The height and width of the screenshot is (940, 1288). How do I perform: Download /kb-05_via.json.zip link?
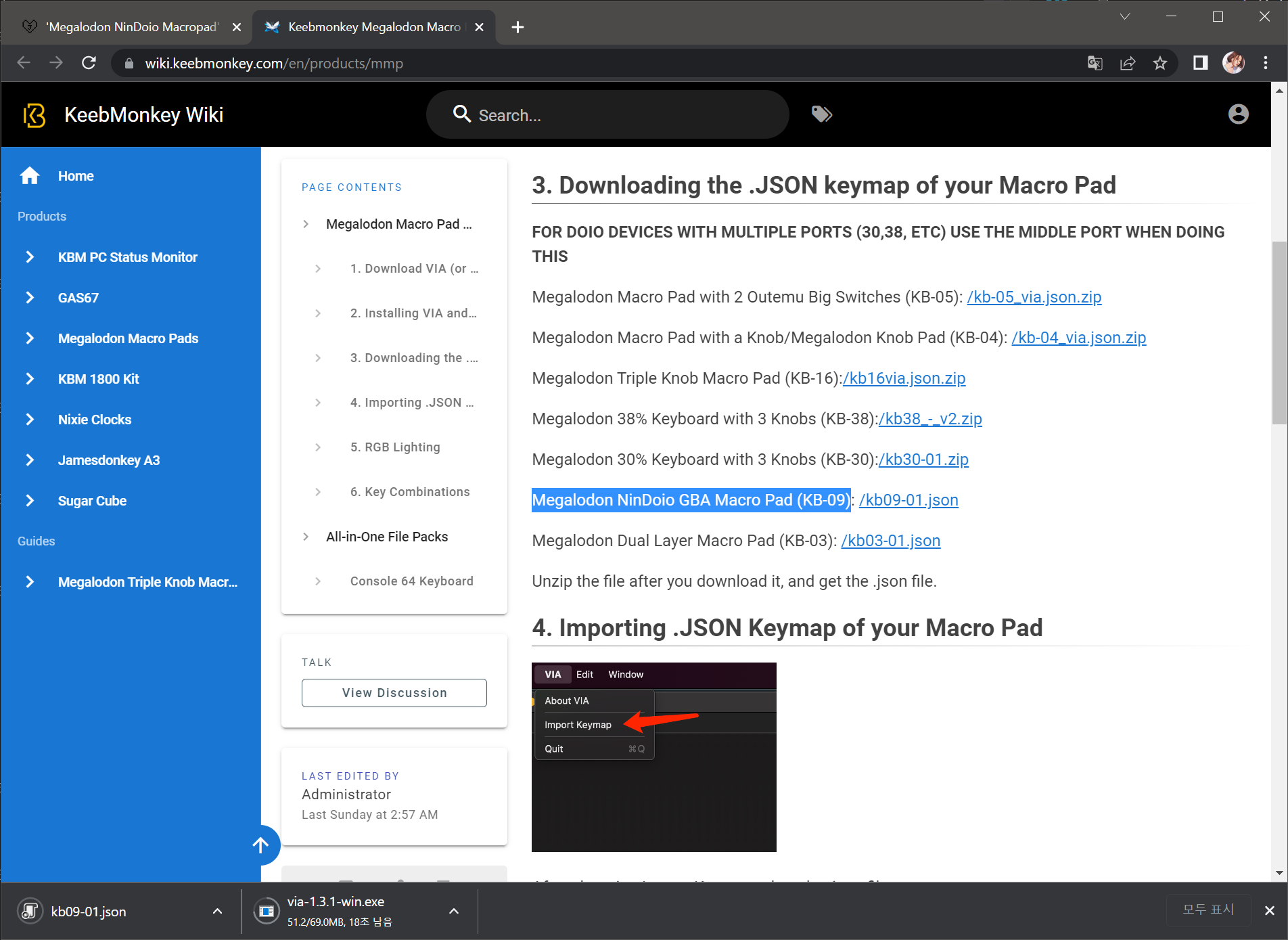click(1034, 297)
